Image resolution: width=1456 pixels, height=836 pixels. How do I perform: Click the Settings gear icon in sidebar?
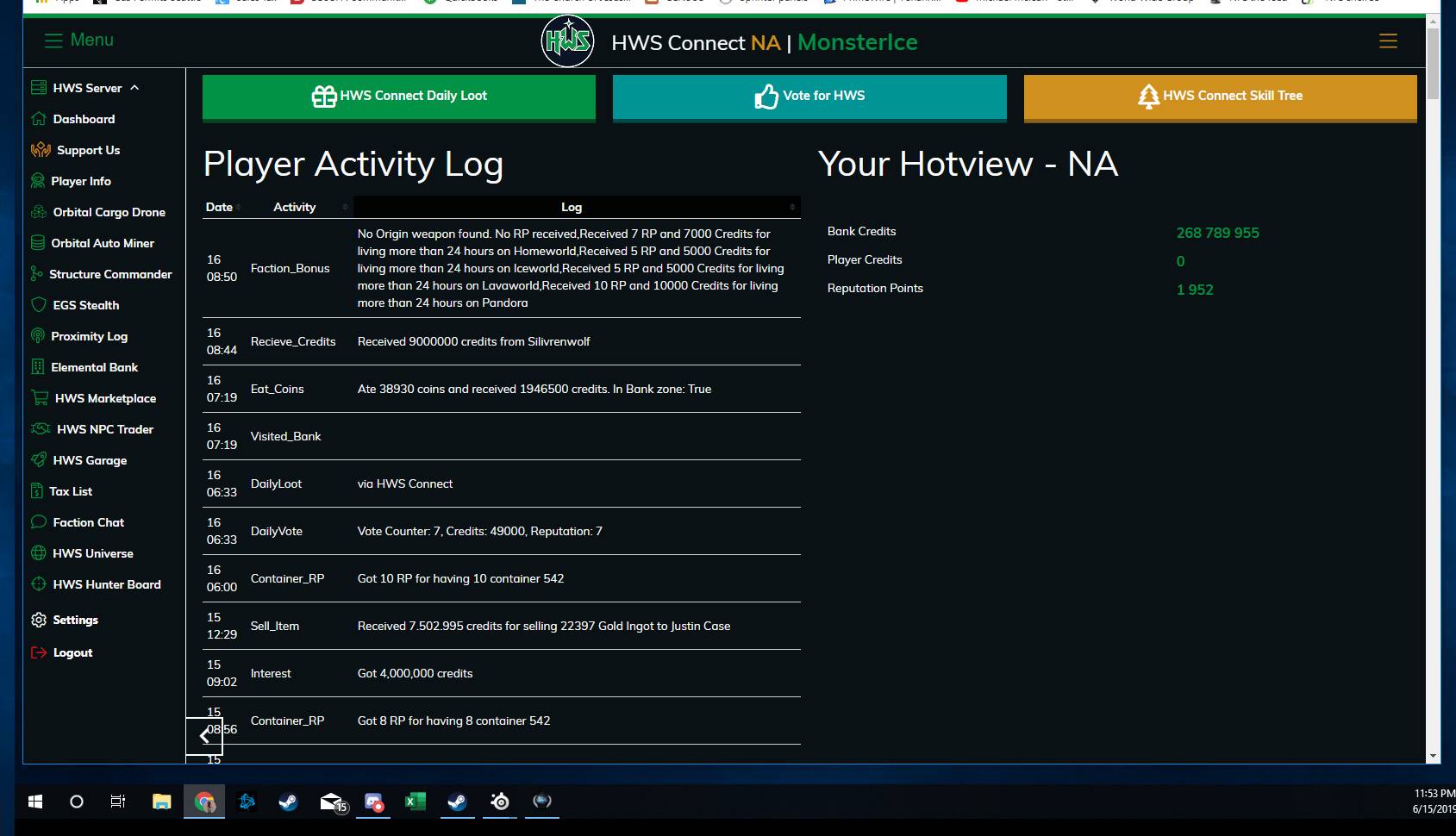39,620
